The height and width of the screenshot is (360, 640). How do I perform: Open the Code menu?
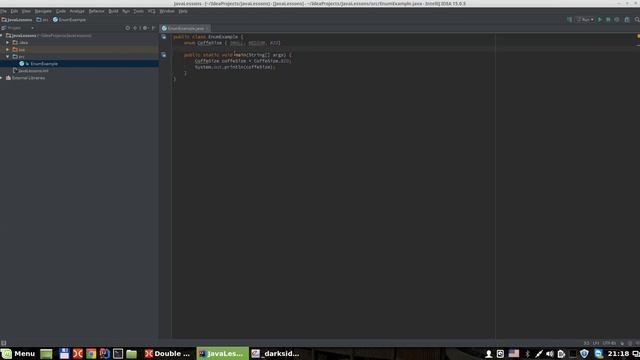[61, 11]
